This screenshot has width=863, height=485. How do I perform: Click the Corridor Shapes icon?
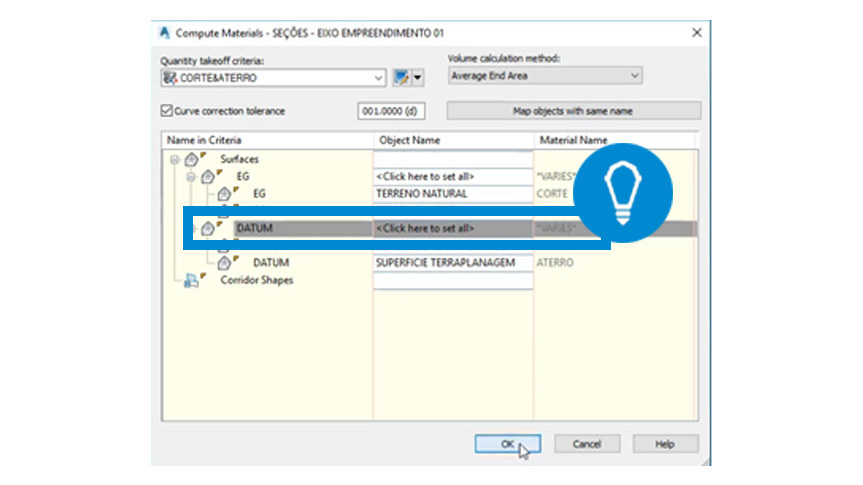pyautogui.click(x=192, y=280)
